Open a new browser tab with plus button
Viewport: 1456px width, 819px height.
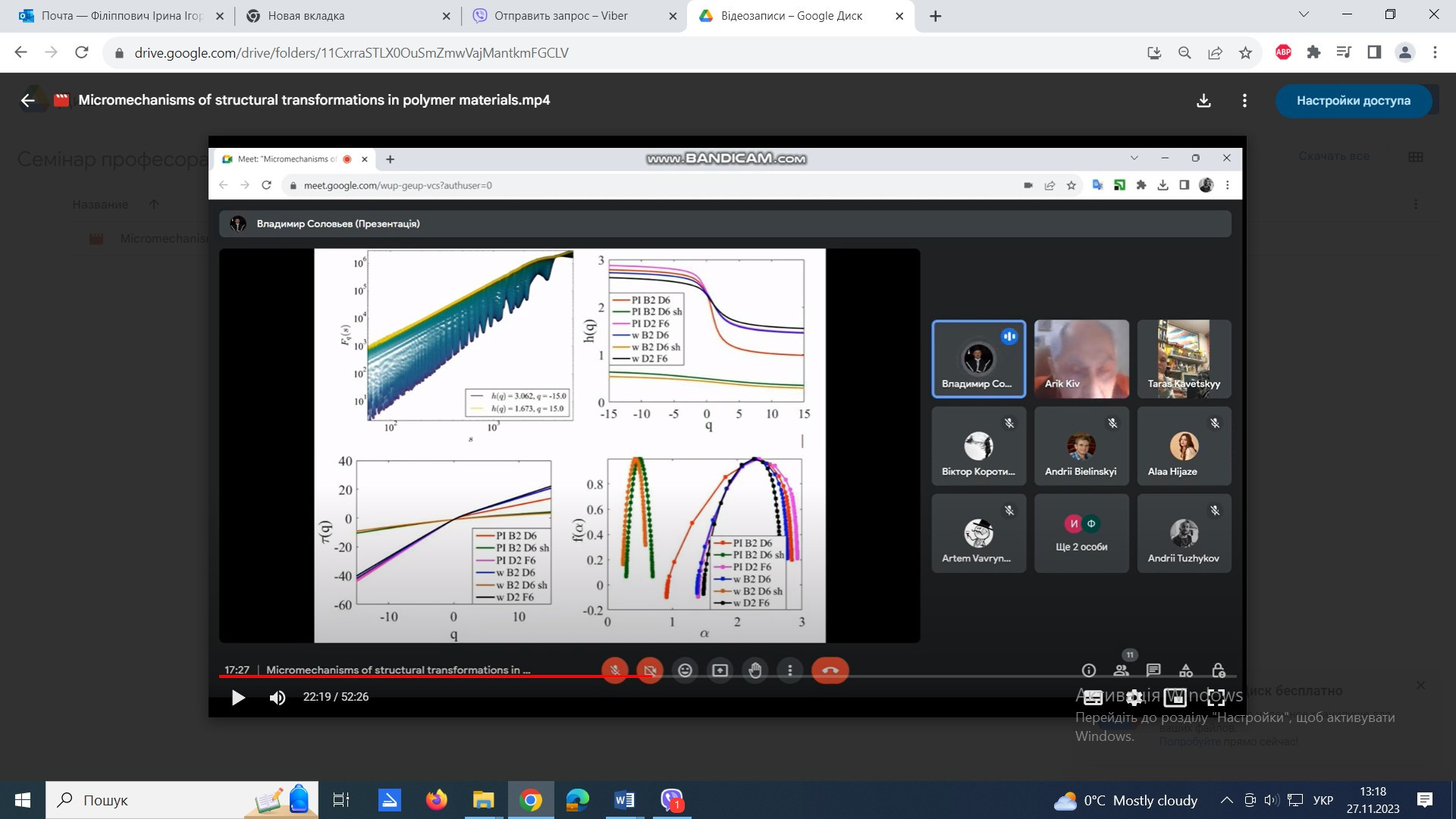(936, 16)
